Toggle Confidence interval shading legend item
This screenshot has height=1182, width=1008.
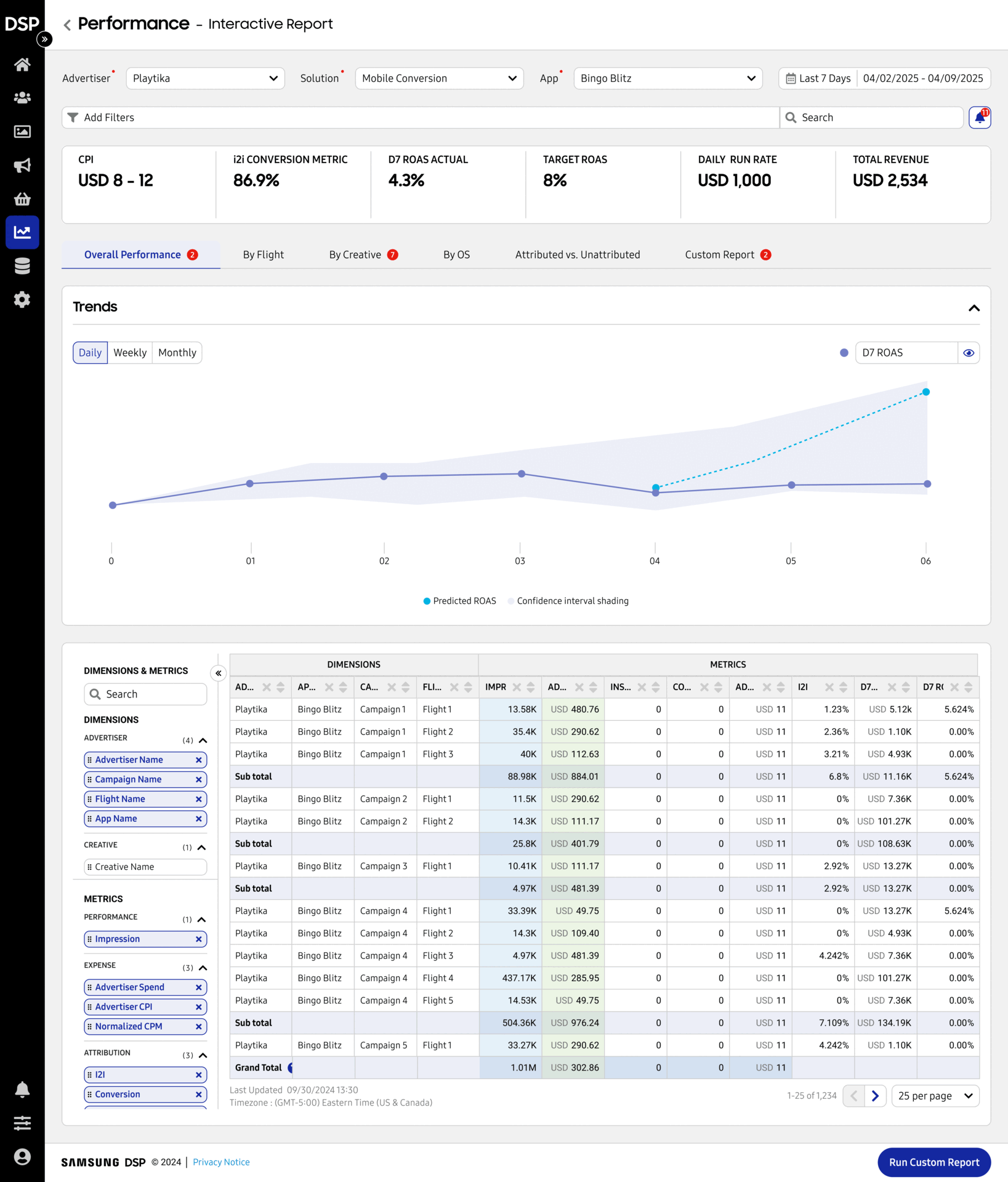pyautogui.click(x=568, y=601)
